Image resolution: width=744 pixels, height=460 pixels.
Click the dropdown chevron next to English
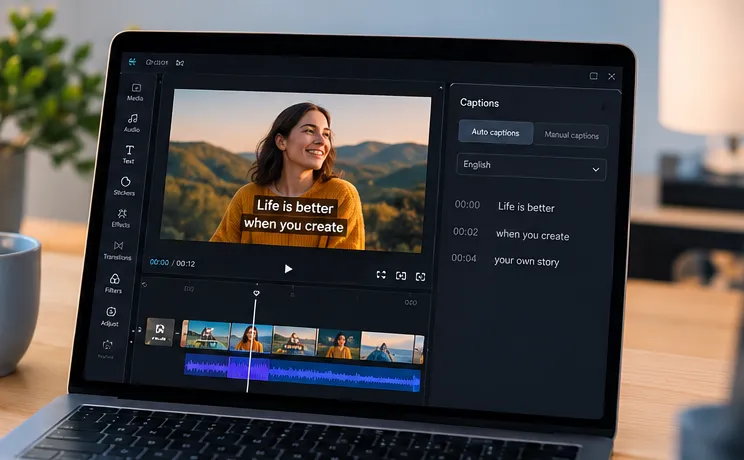pos(595,169)
